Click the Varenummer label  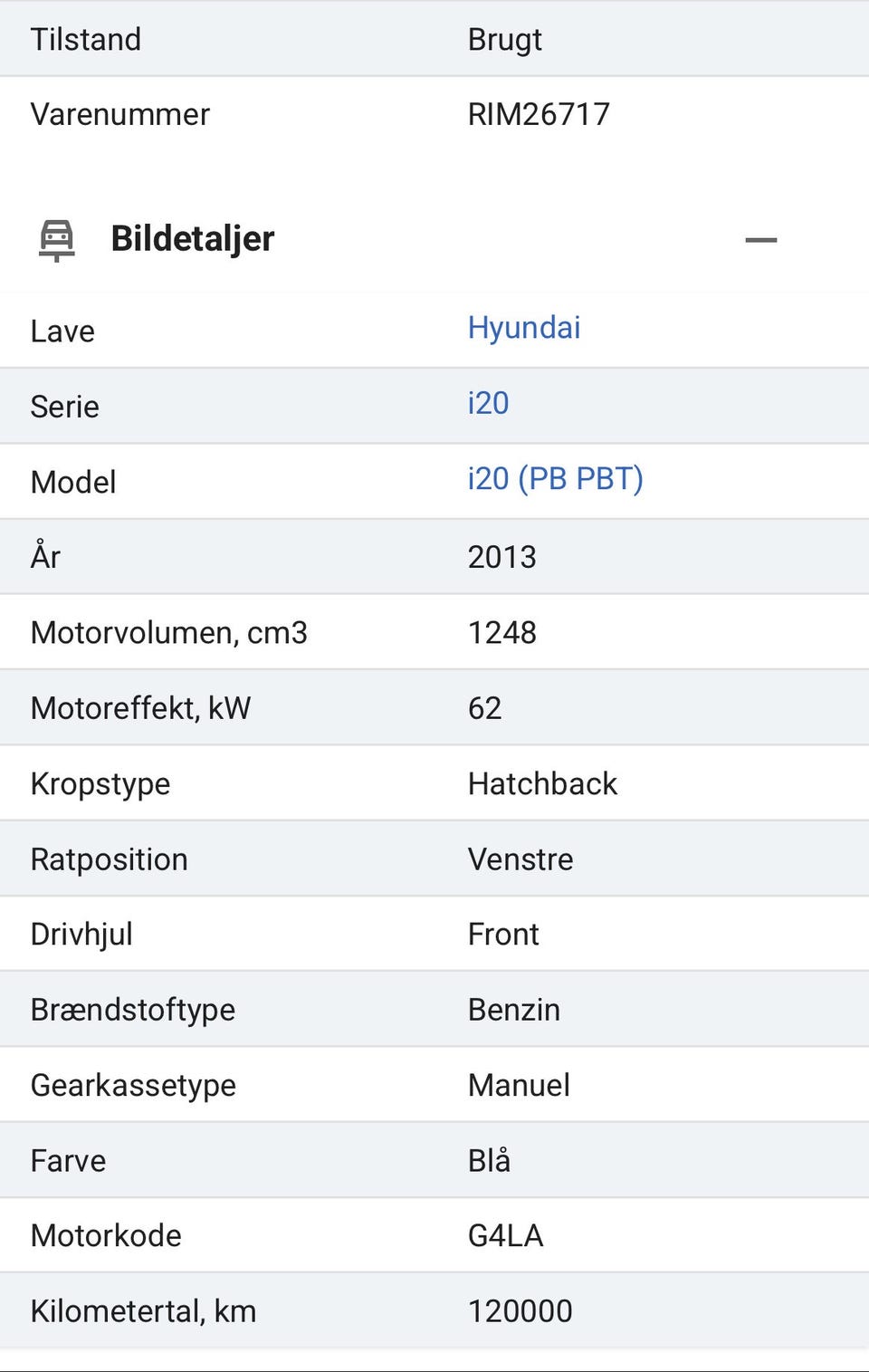pyautogui.click(x=119, y=114)
